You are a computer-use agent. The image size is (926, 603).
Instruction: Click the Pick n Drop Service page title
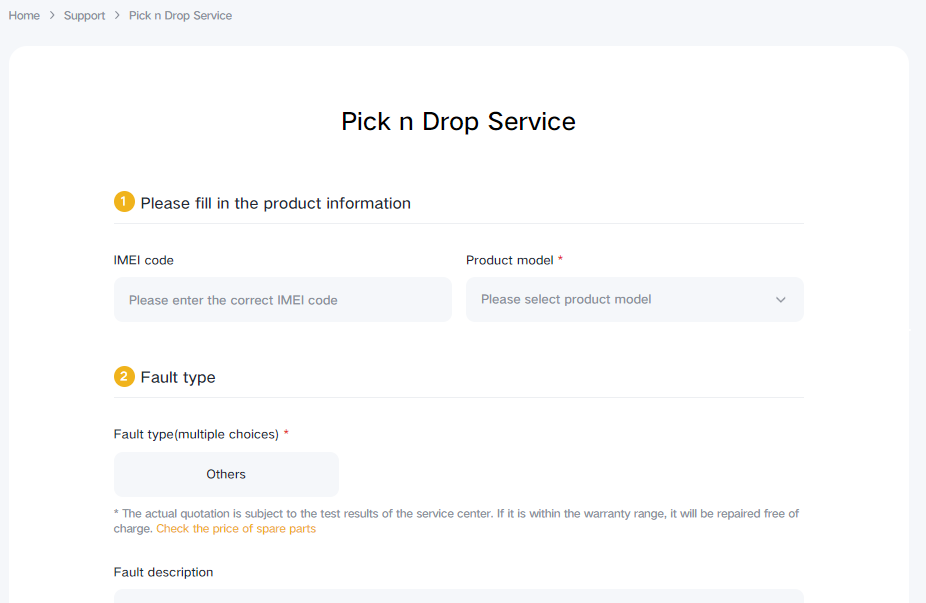click(458, 122)
